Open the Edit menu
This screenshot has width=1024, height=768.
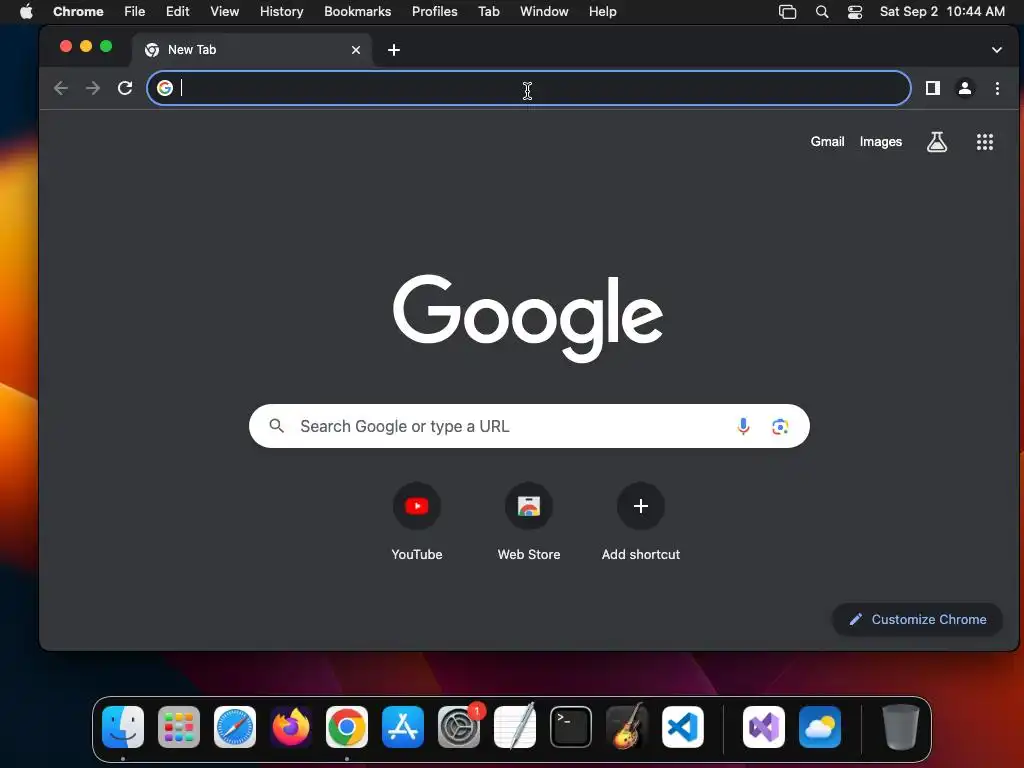(177, 12)
